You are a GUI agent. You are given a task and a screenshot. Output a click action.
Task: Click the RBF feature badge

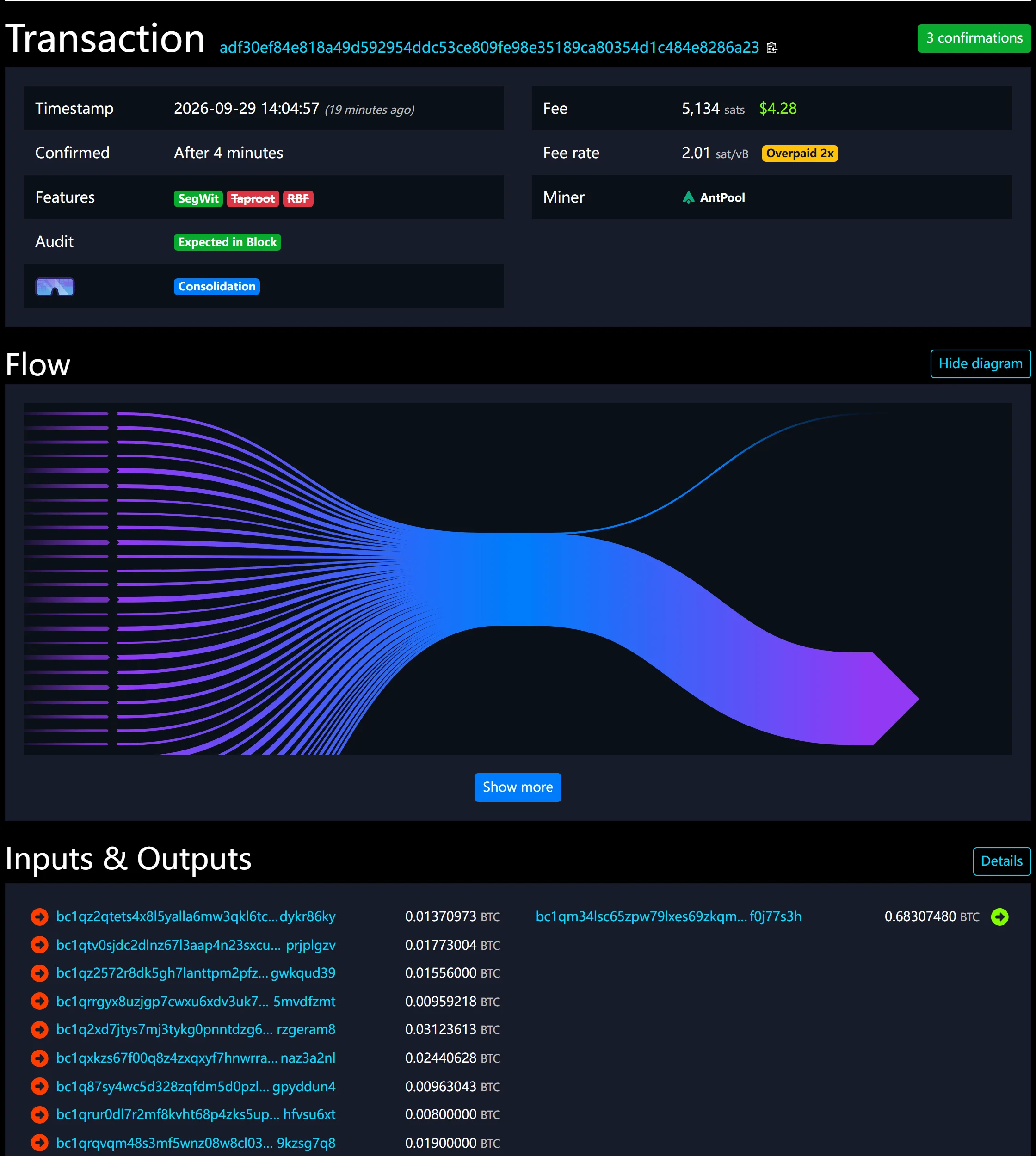click(298, 199)
